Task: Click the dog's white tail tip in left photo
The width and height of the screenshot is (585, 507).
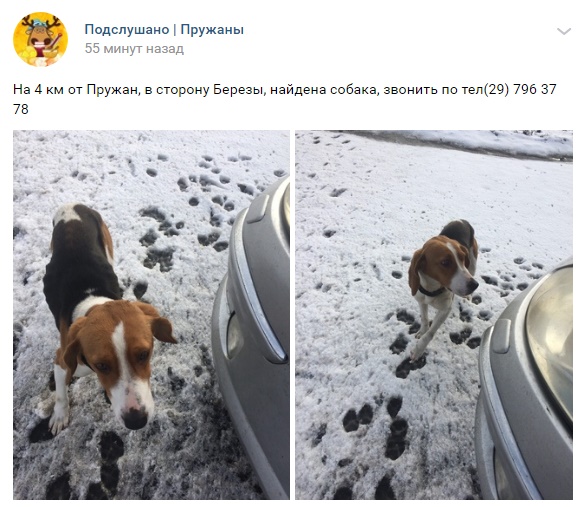Action: pos(67,213)
